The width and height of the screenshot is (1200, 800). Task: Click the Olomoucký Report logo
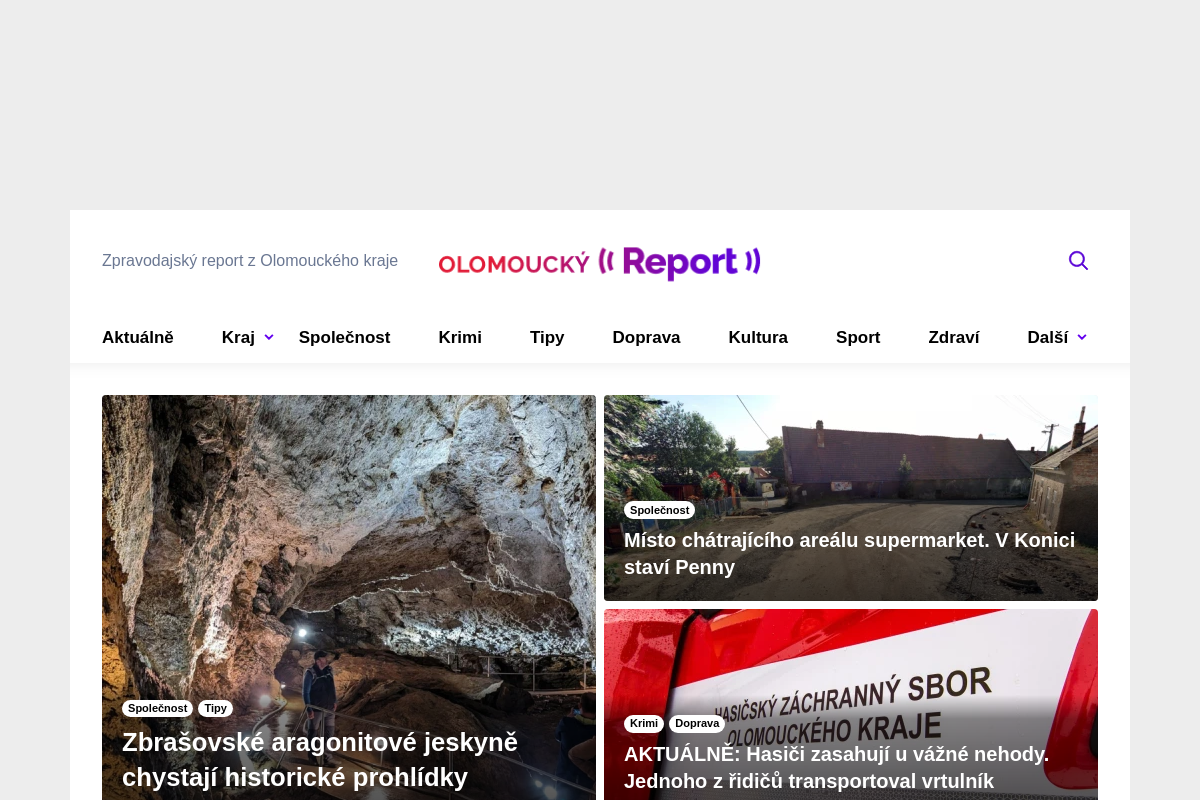pyautogui.click(x=600, y=263)
